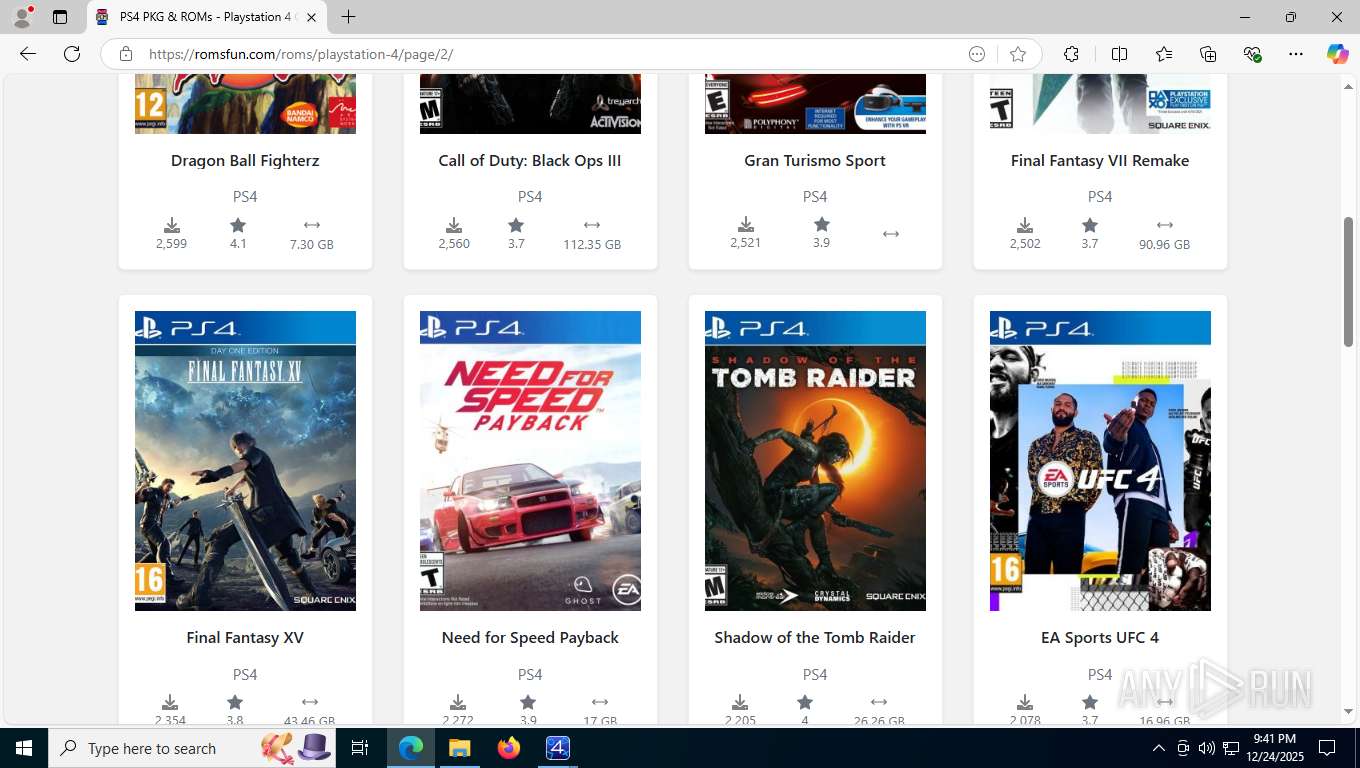Click the Gran Turismo Sport rating star
Viewport: 1360px width, 768px height.
pyautogui.click(x=821, y=224)
